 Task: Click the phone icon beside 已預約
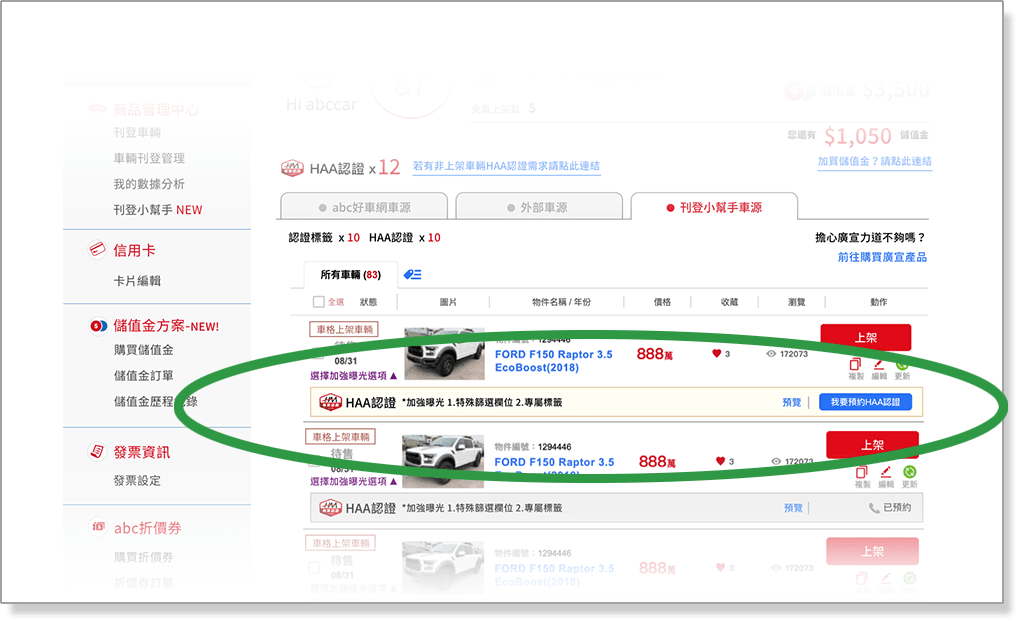[874, 508]
